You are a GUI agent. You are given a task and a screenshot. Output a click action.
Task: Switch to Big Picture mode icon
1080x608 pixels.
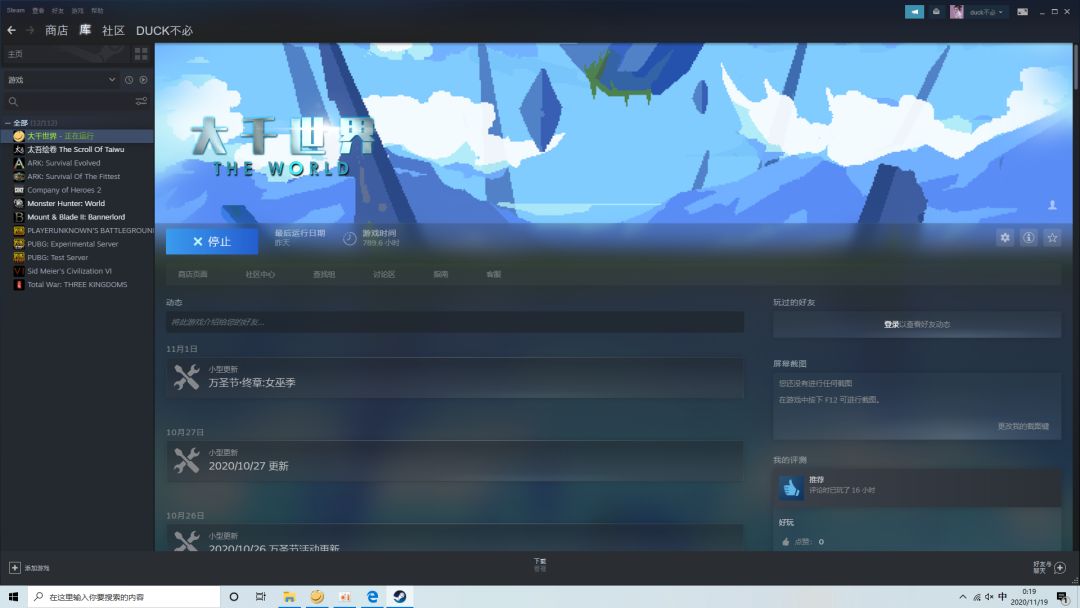point(1023,12)
